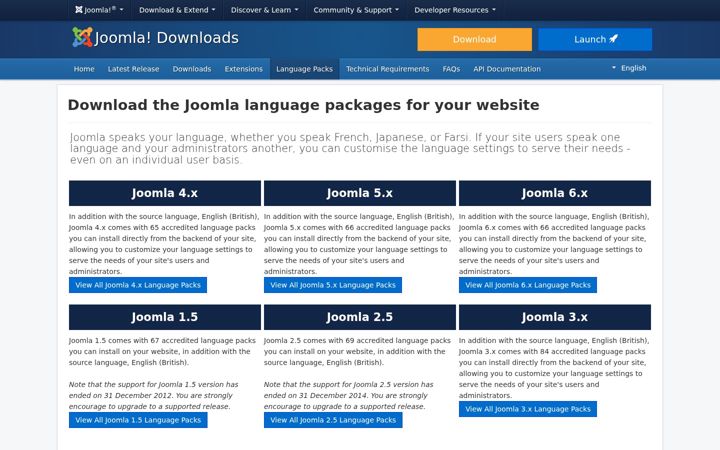Open the API Documentation tab
Image resolution: width=720 pixels, height=450 pixels.
pyautogui.click(x=507, y=69)
